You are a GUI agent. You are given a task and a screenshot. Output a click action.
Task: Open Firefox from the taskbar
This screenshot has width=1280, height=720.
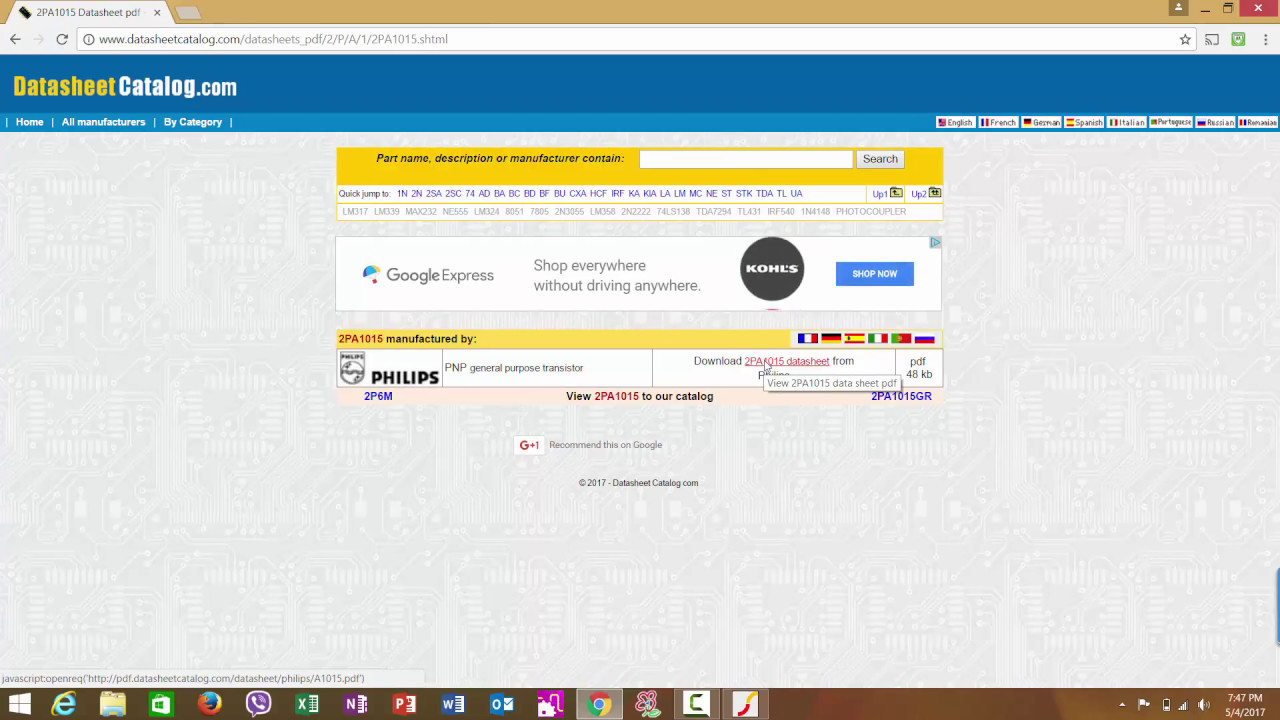[209, 704]
